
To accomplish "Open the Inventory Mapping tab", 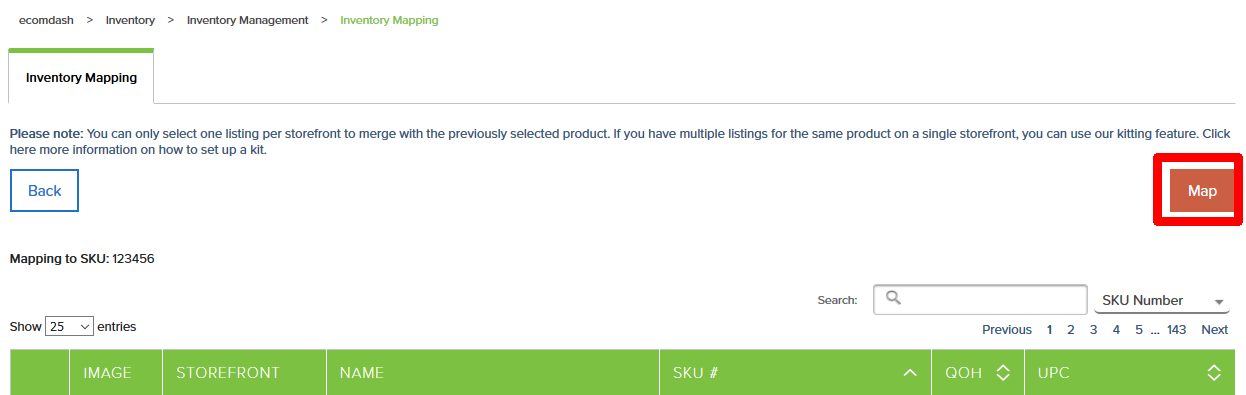I will 81,77.
